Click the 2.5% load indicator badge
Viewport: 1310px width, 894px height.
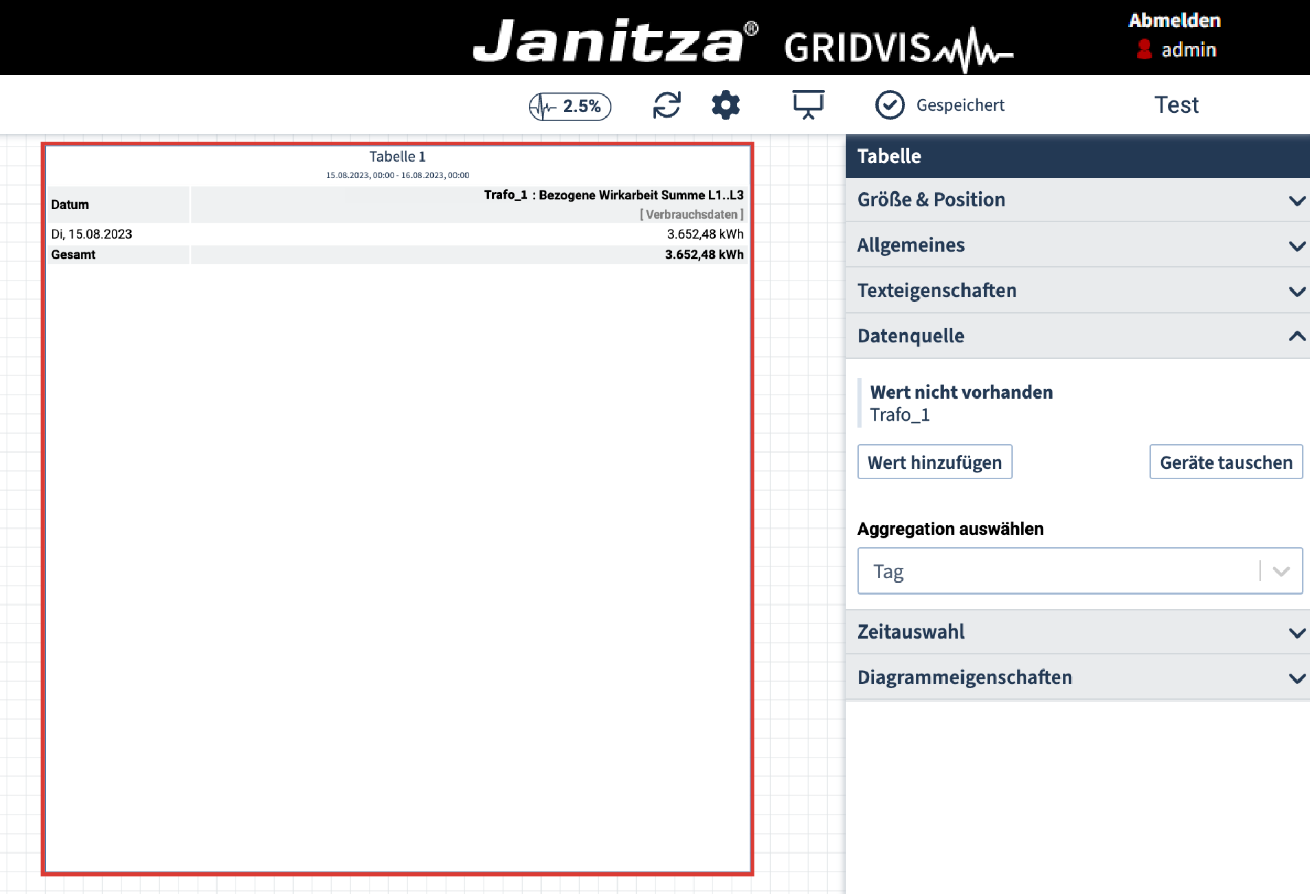click(570, 106)
